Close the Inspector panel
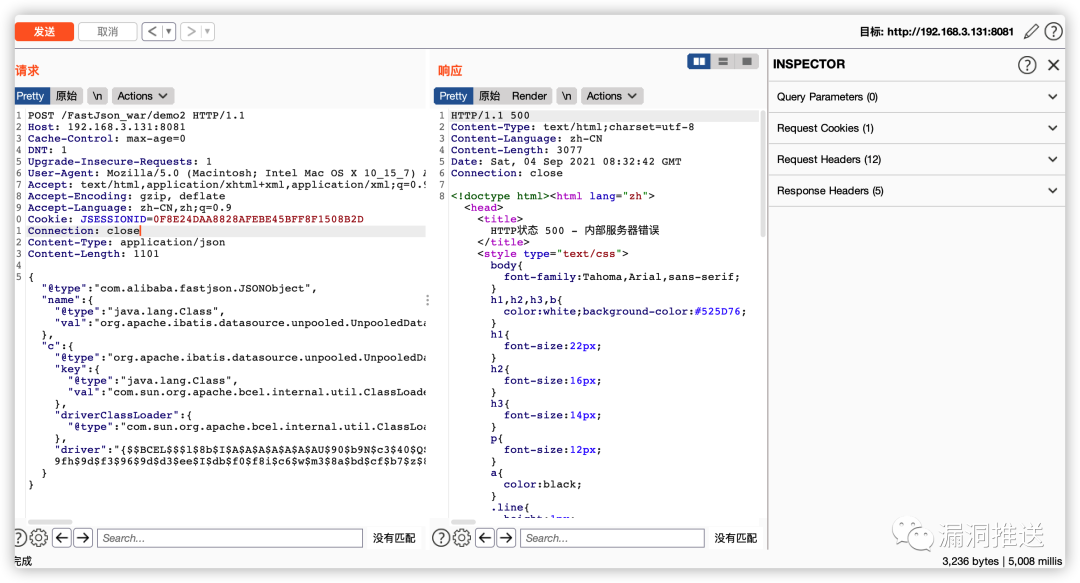The width and height of the screenshot is (1080, 583). 1053,65
